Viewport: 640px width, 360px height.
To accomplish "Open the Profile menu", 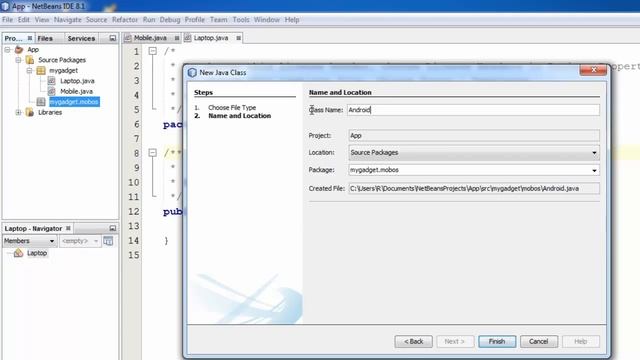I will [x=195, y=20].
